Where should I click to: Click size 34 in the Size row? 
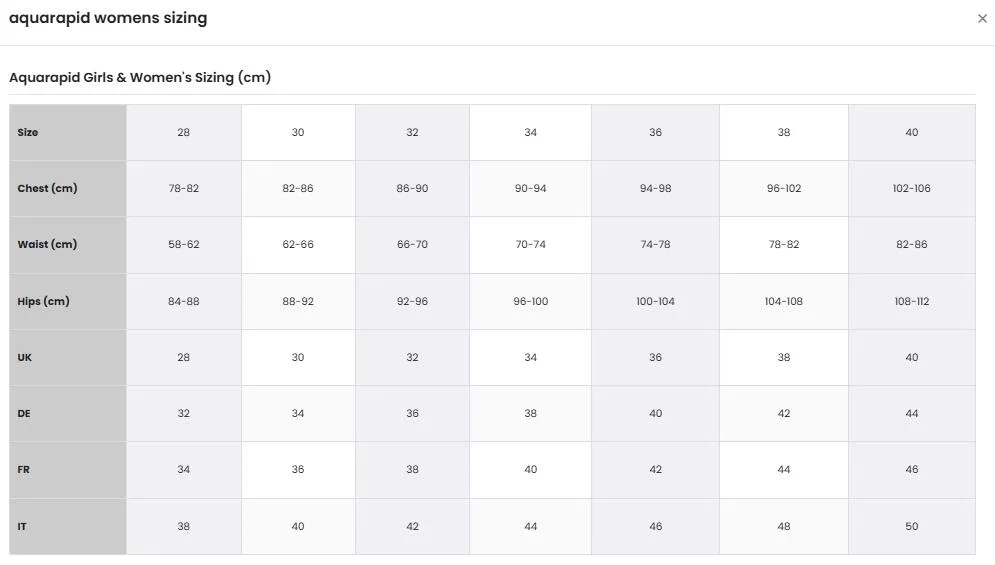530,133
